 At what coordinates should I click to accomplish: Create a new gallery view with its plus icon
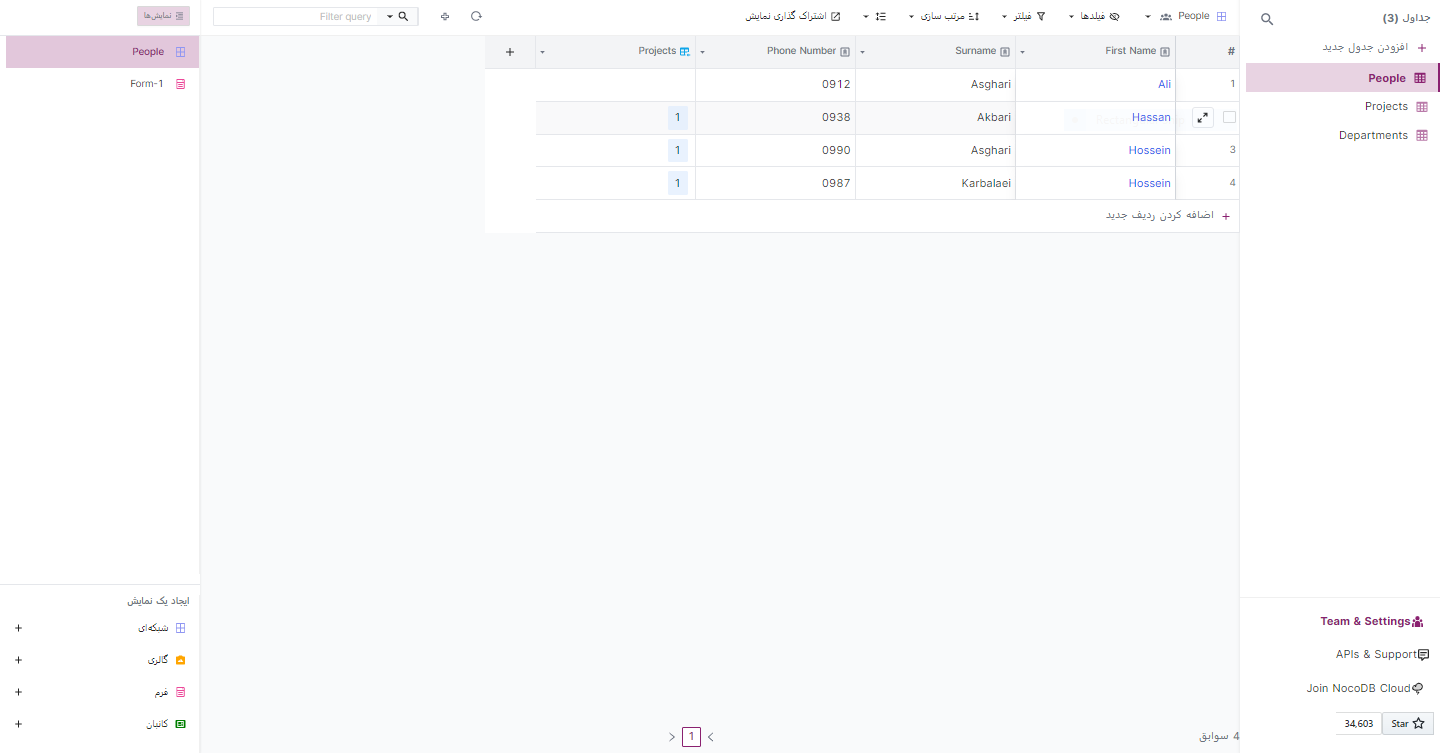pyautogui.click(x=18, y=659)
